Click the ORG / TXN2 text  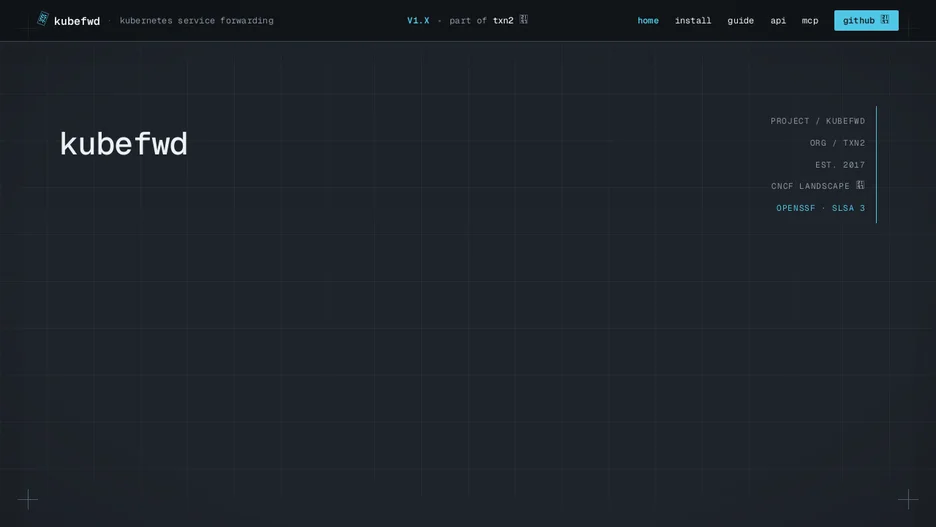pyautogui.click(x=837, y=143)
